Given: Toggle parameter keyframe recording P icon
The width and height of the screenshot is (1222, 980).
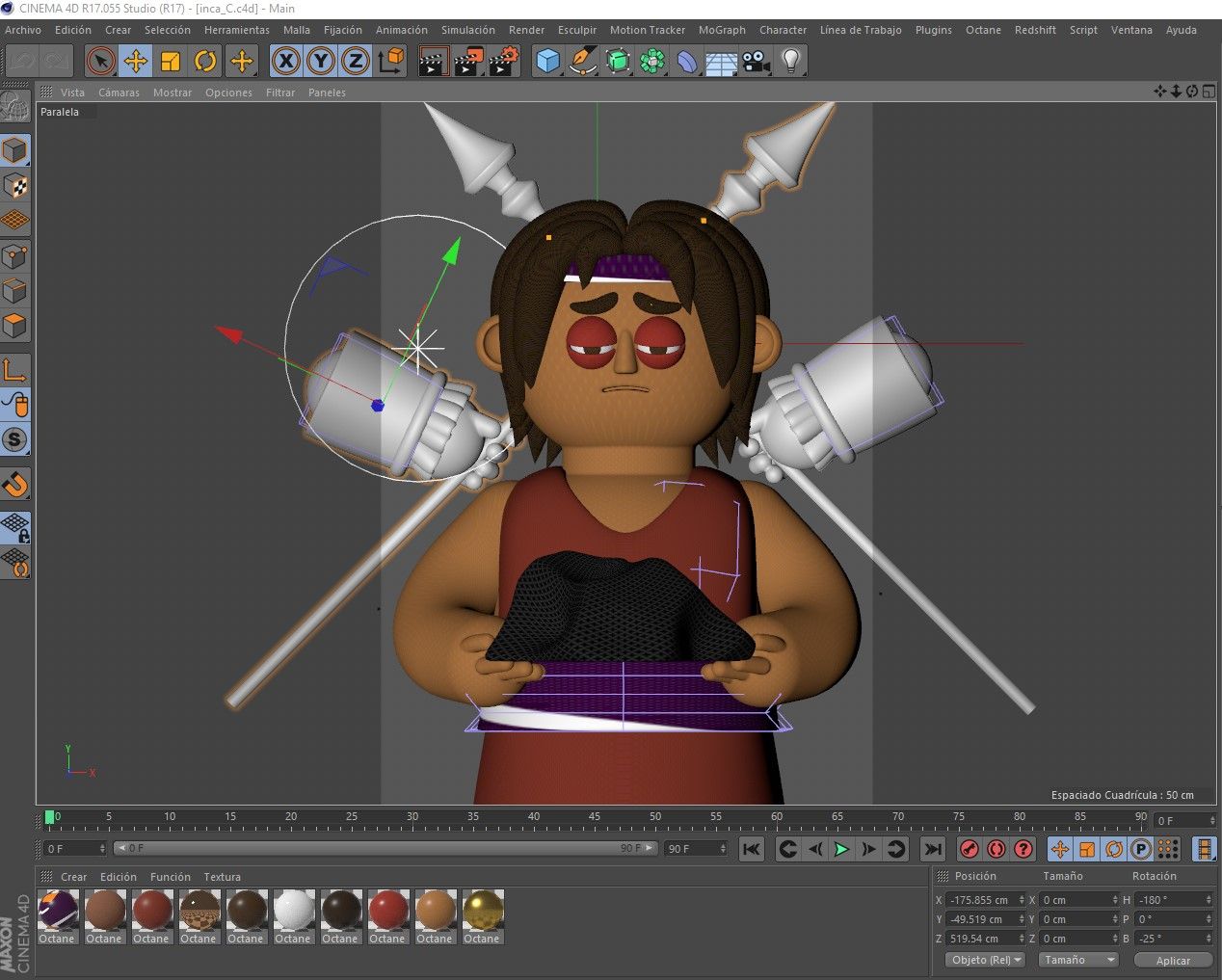Looking at the screenshot, I should pyautogui.click(x=1141, y=849).
